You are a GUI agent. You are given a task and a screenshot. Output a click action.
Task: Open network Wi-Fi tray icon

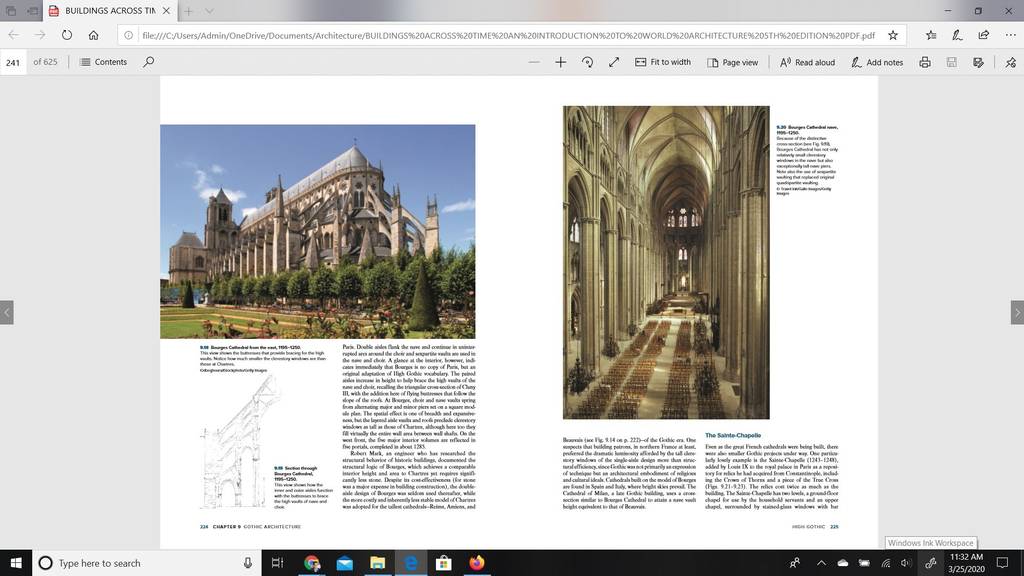pyautogui.click(x=886, y=563)
